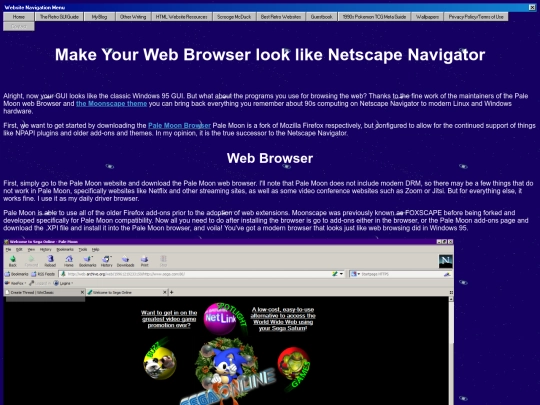Click the greyed Stop toolbar icon
The image size is (540, 405).
coord(163,259)
